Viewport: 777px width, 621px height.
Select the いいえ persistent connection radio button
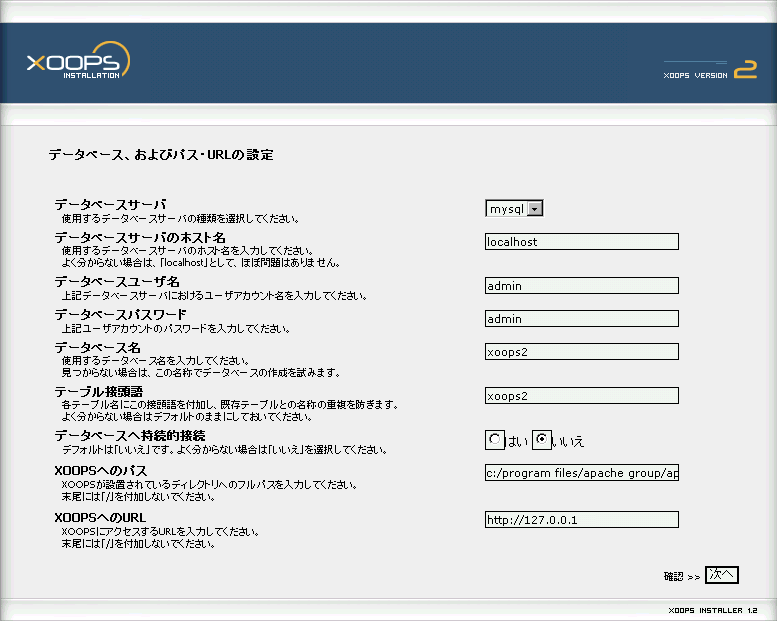point(542,439)
